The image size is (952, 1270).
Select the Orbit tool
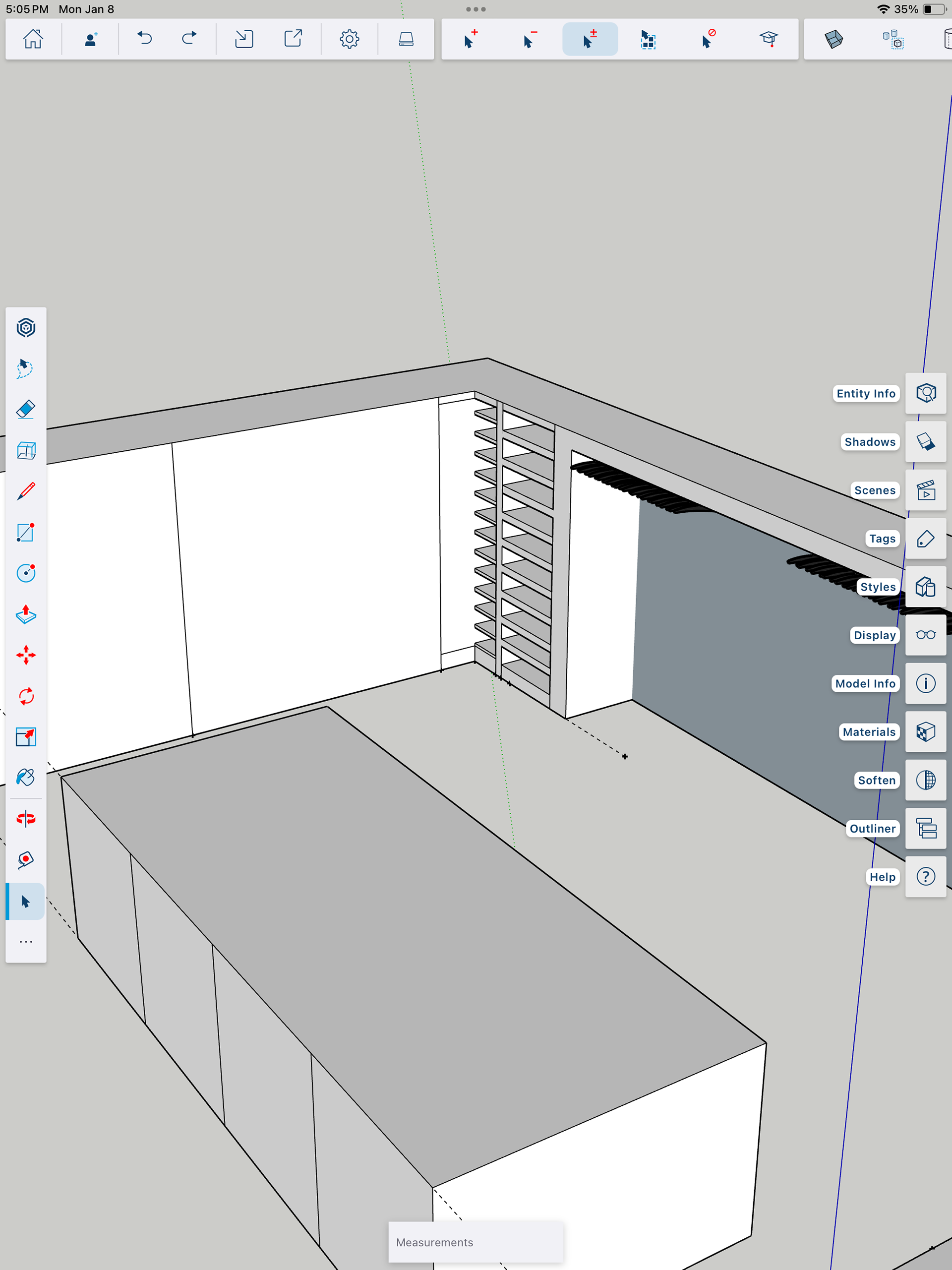tap(26, 819)
